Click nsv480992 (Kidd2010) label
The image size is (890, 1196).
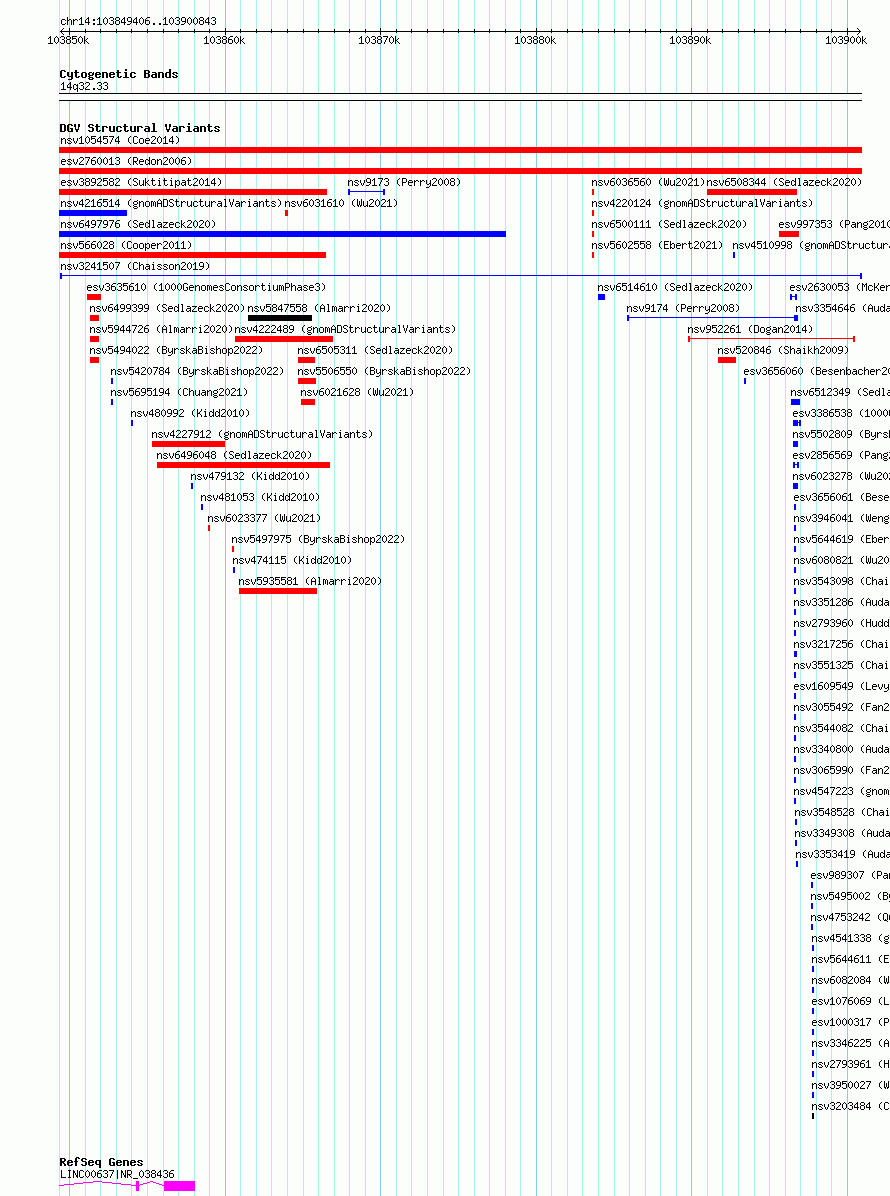[x=190, y=413]
